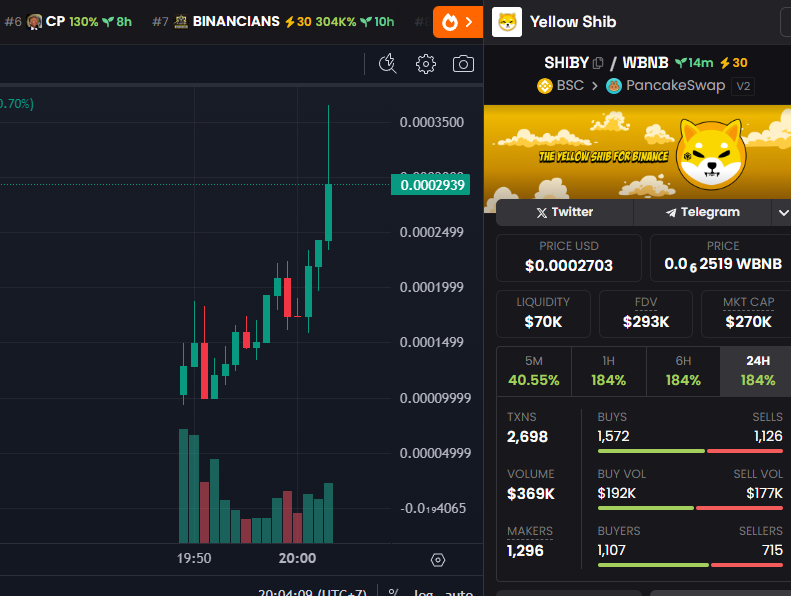
Task: Click the BUYERS 1,107 value
Action: (611, 550)
